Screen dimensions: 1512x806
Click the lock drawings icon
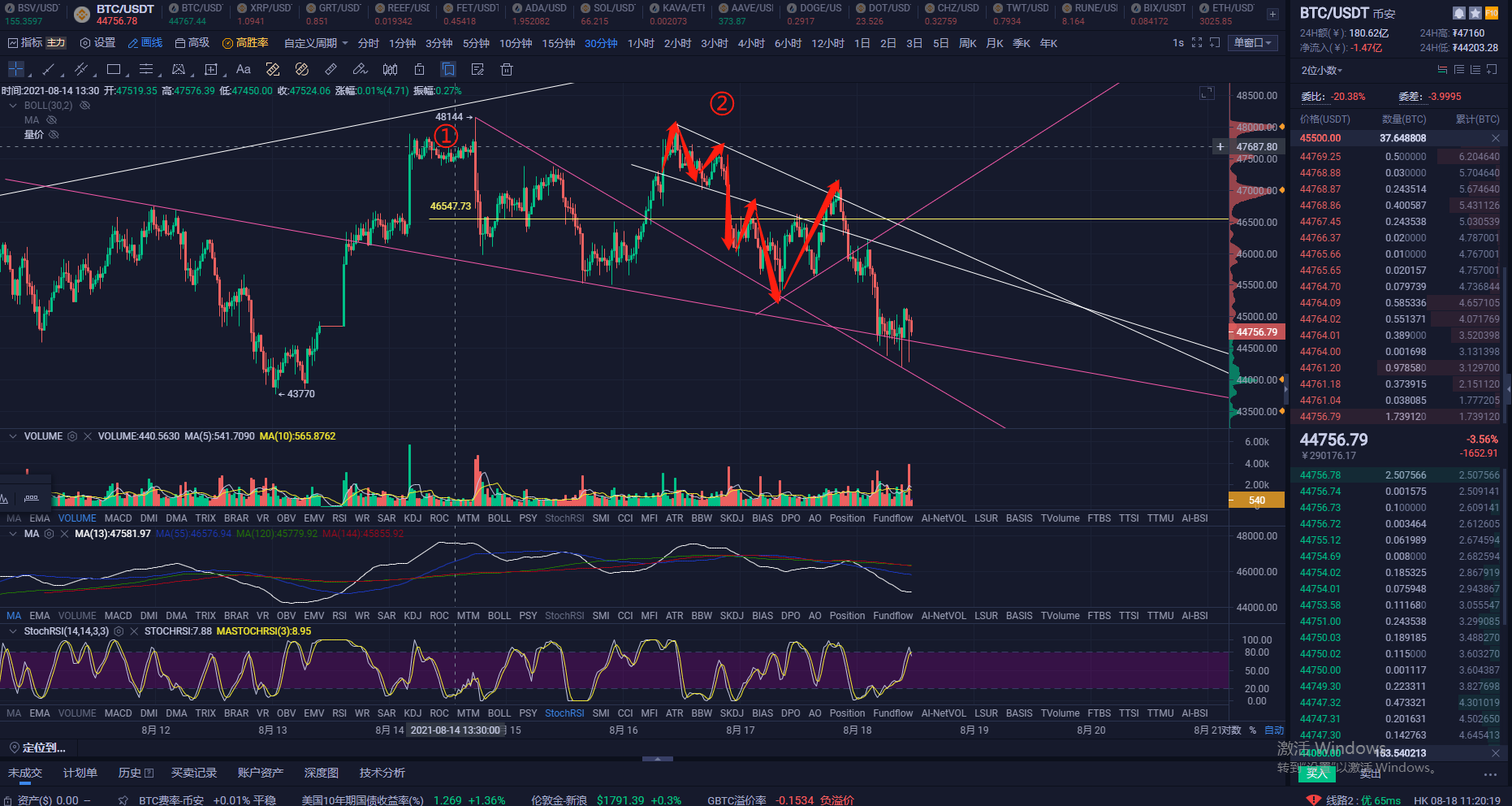click(420, 69)
